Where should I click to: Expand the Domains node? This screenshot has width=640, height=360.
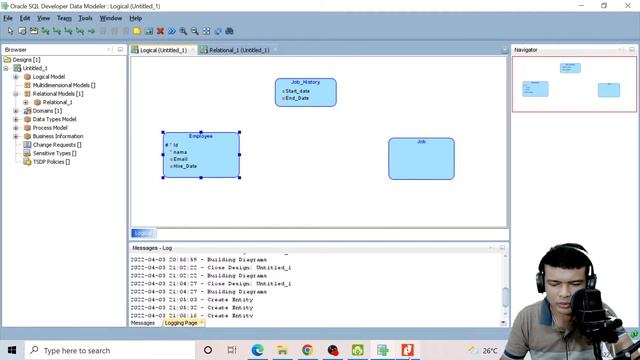(16, 111)
